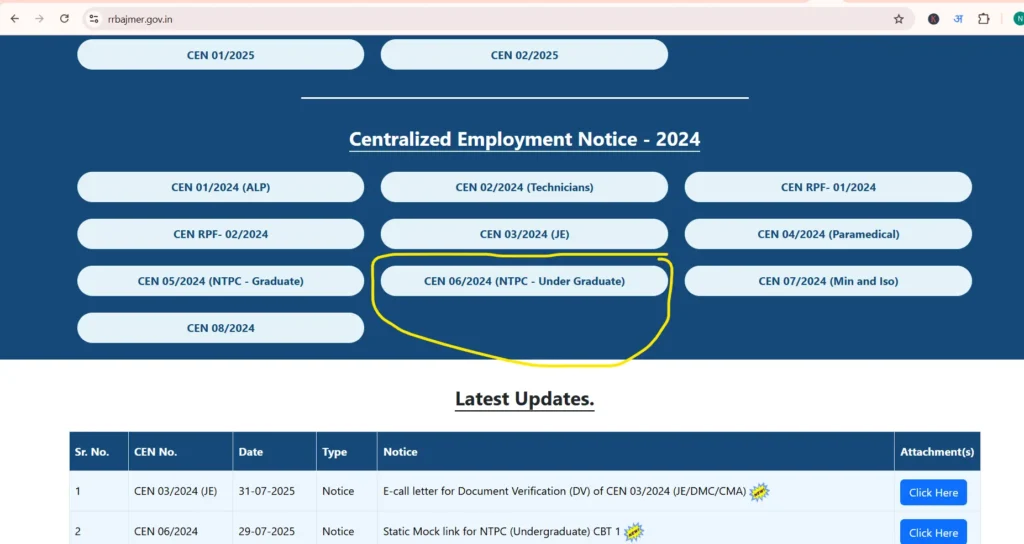Click the browser back arrow
This screenshot has height=544, width=1024.
coord(15,19)
